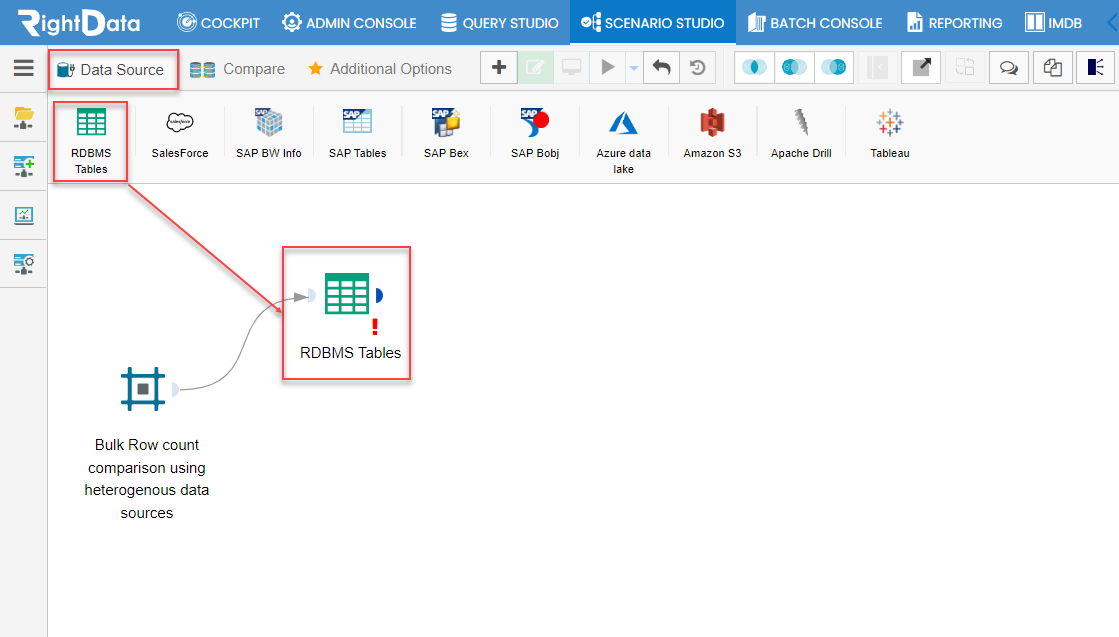Open the folder scenarios icon in sidebar
1119x637 pixels.
(x=24, y=118)
